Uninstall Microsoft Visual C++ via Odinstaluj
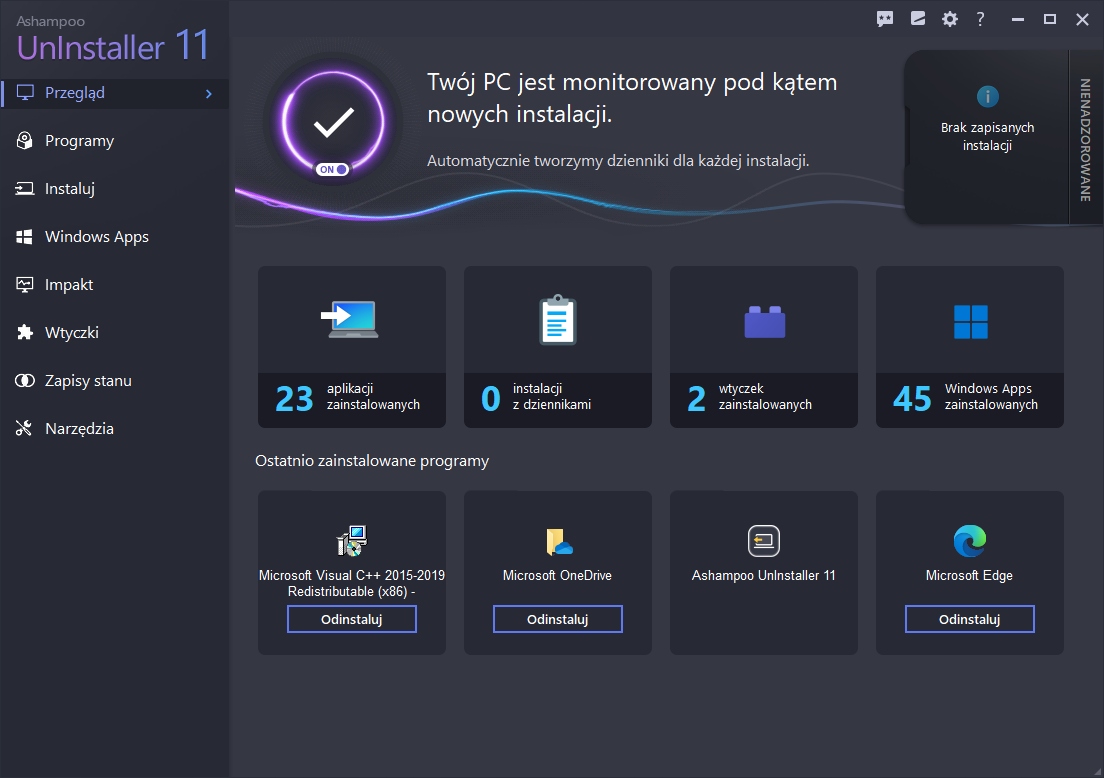This screenshot has width=1104, height=778. coord(351,619)
